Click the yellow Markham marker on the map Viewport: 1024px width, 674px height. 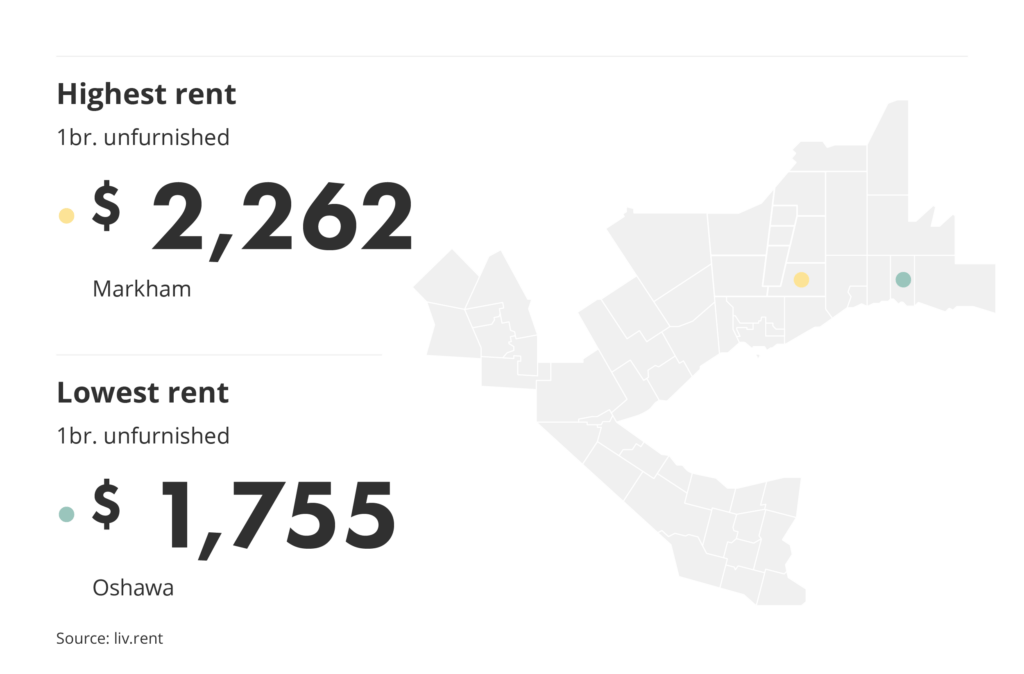(x=801, y=280)
